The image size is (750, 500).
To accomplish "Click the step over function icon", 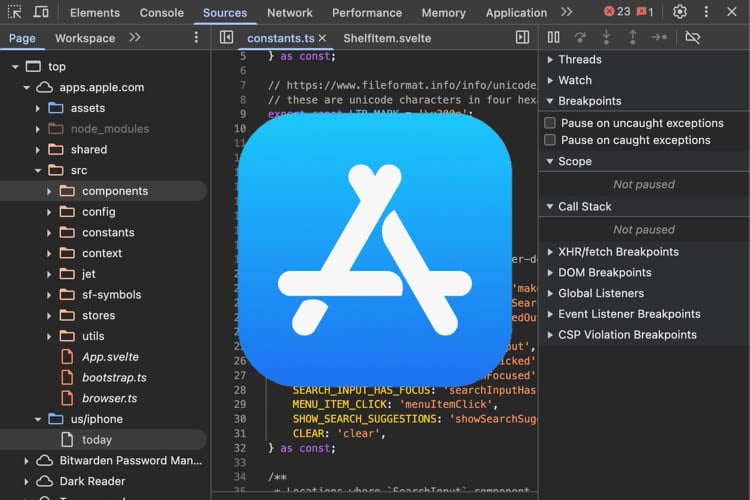I will pyautogui.click(x=580, y=37).
